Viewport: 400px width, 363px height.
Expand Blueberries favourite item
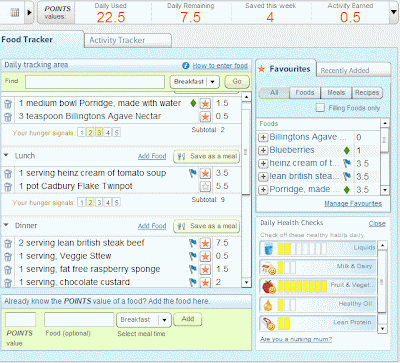[x=263, y=150]
